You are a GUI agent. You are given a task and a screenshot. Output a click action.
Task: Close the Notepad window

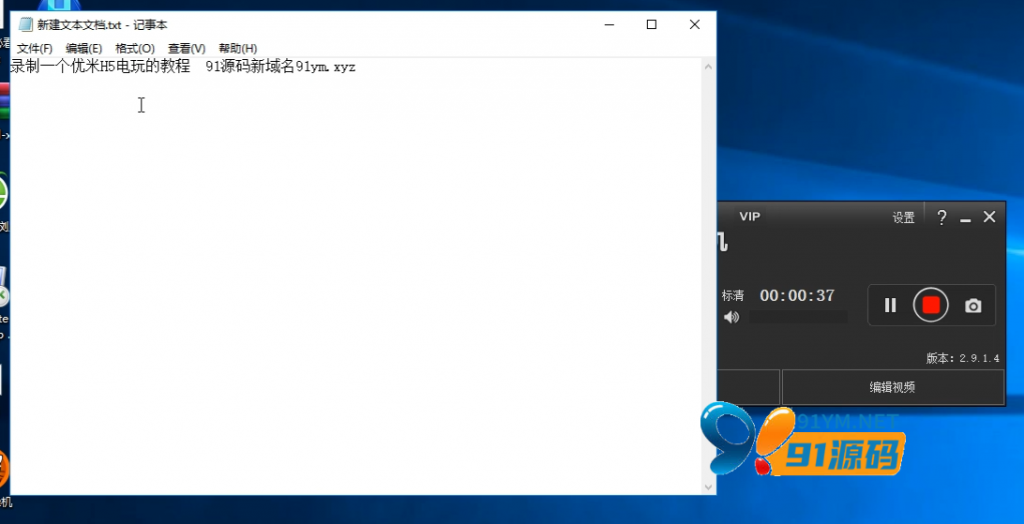694,25
